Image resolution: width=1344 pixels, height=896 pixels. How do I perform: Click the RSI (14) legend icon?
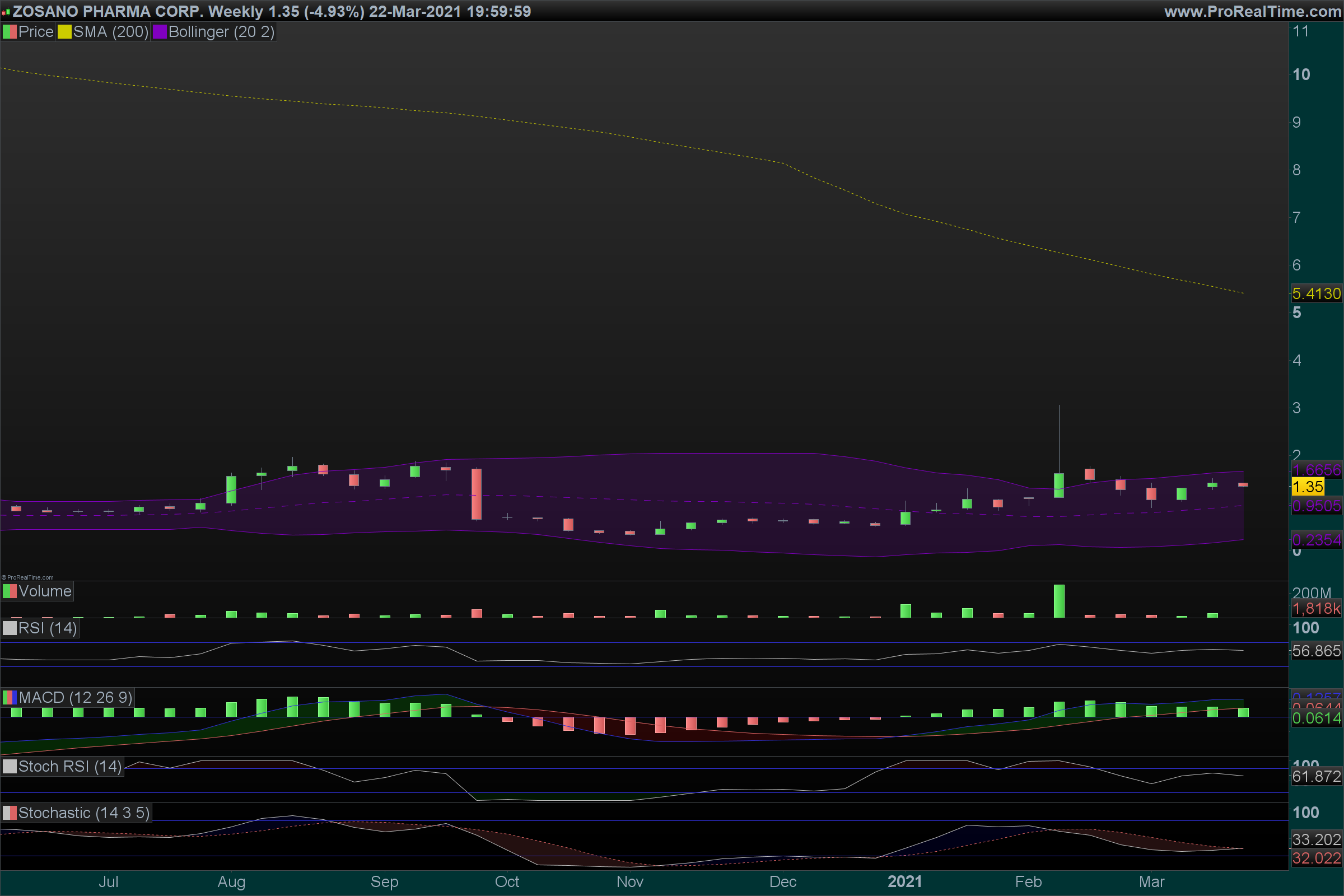click(x=10, y=628)
